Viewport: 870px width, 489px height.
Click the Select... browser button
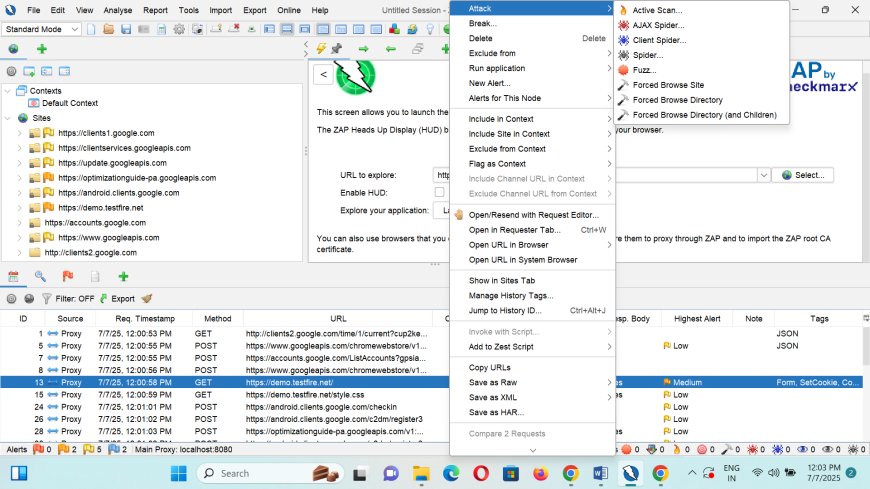(x=802, y=175)
